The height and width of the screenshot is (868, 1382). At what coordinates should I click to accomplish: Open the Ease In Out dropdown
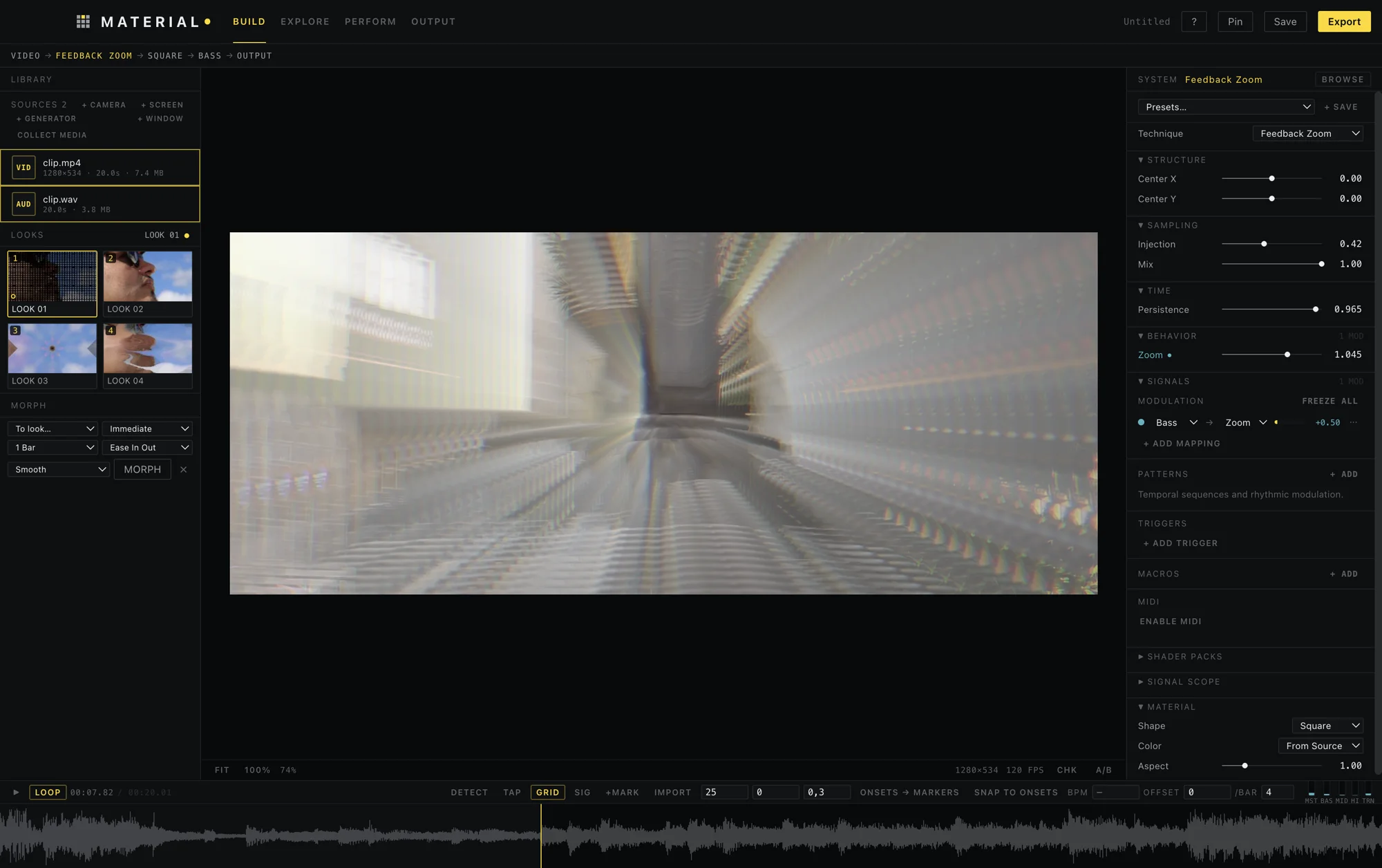(x=147, y=447)
